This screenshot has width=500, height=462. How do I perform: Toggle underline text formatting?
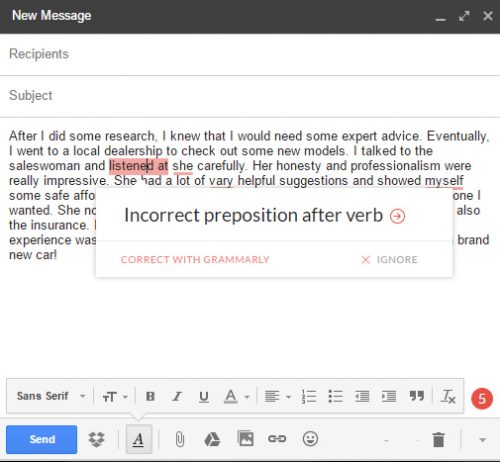(x=204, y=396)
